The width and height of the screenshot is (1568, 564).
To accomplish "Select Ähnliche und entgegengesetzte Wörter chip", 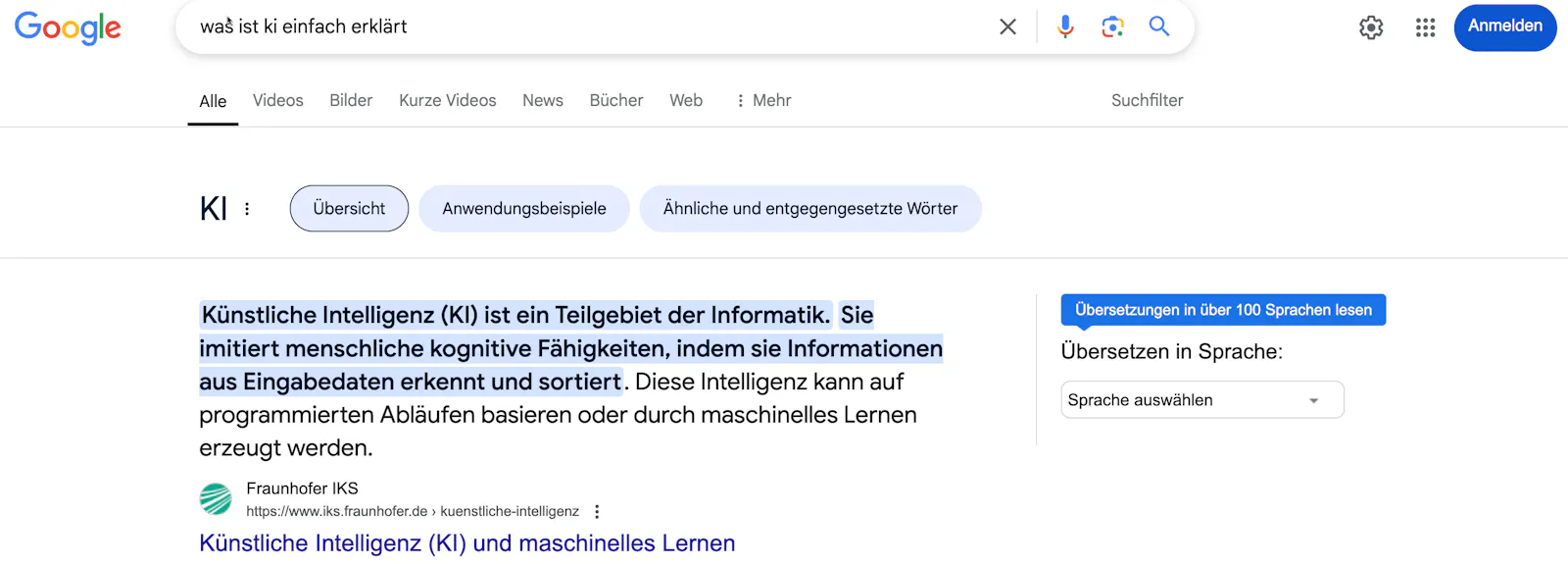I will (x=809, y=209).
